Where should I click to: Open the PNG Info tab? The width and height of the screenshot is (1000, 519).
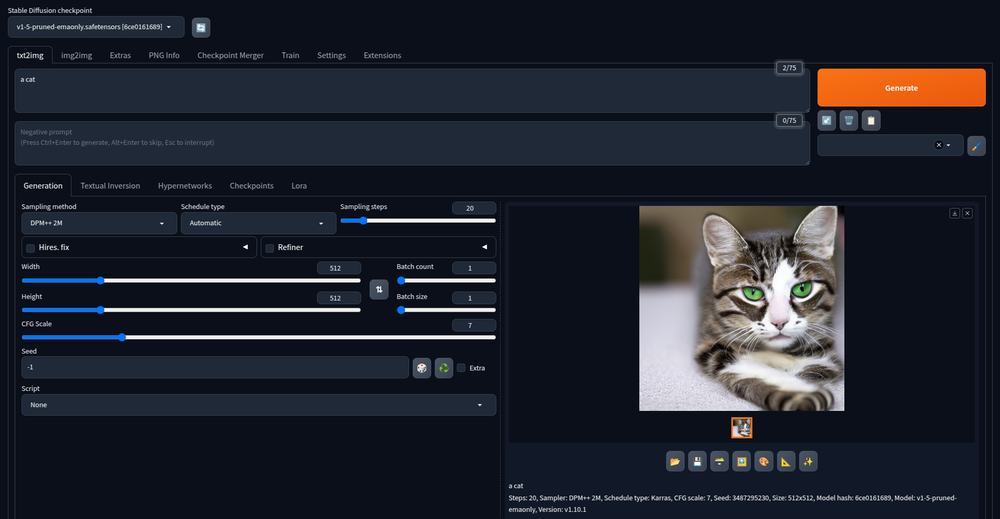(164, 55)
